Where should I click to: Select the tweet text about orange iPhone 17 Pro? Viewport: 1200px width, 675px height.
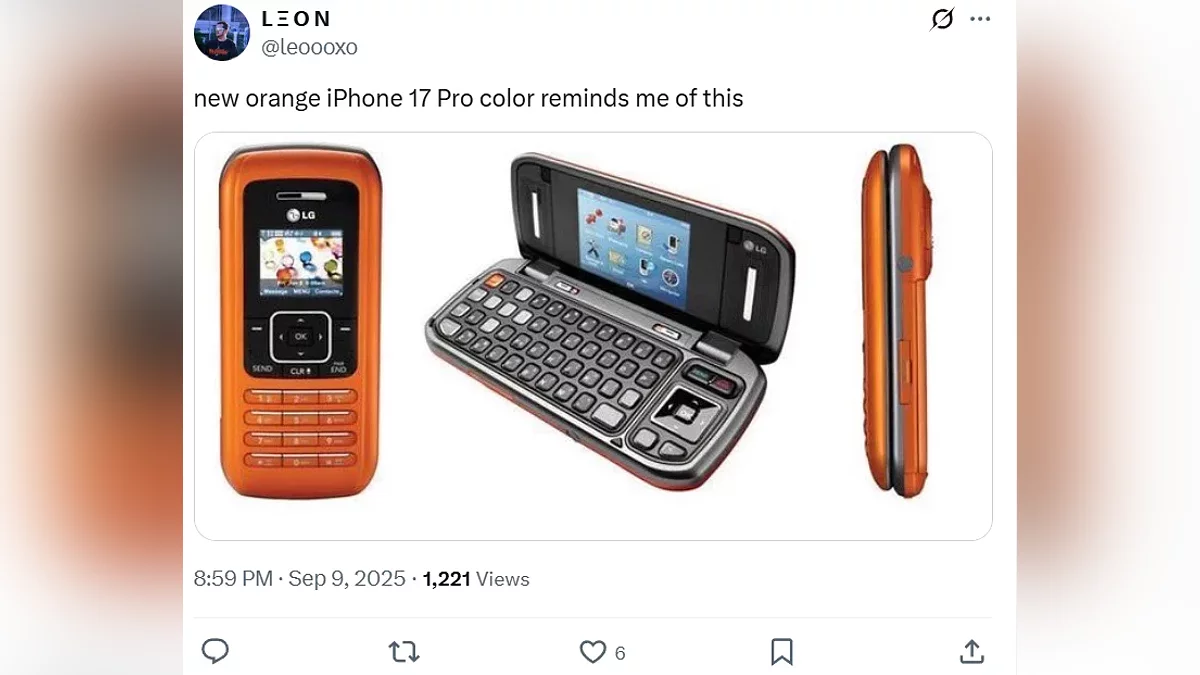(468, 99)
